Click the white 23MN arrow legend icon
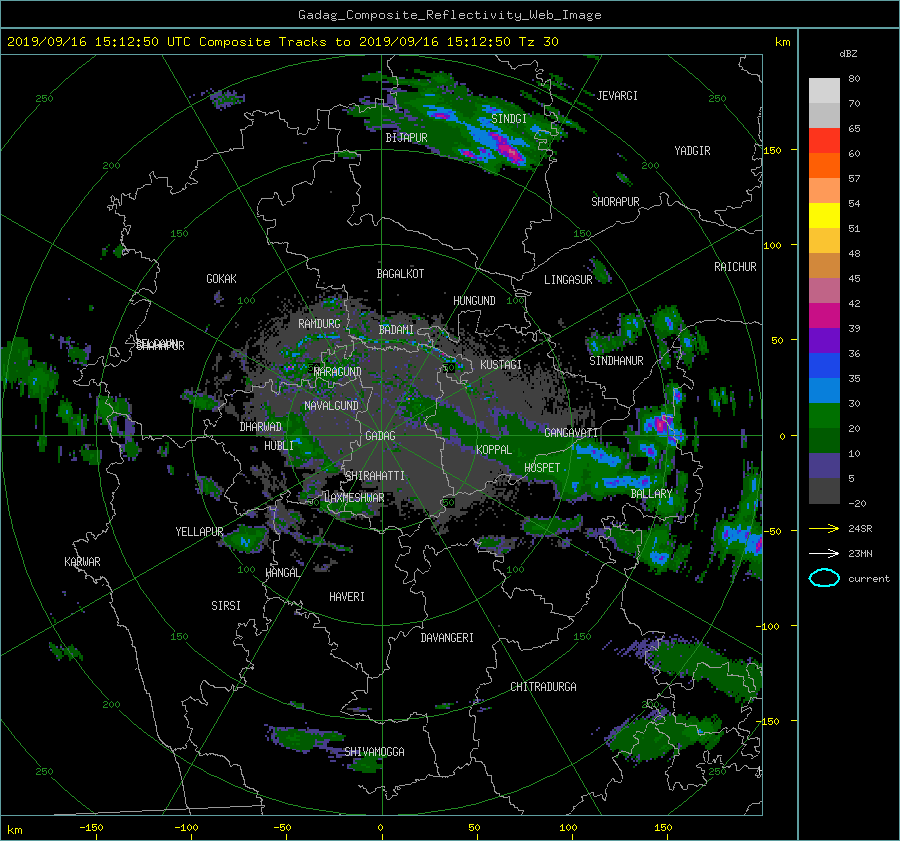Viewport: 900px width, 841px height. click(x=824, y=553)
